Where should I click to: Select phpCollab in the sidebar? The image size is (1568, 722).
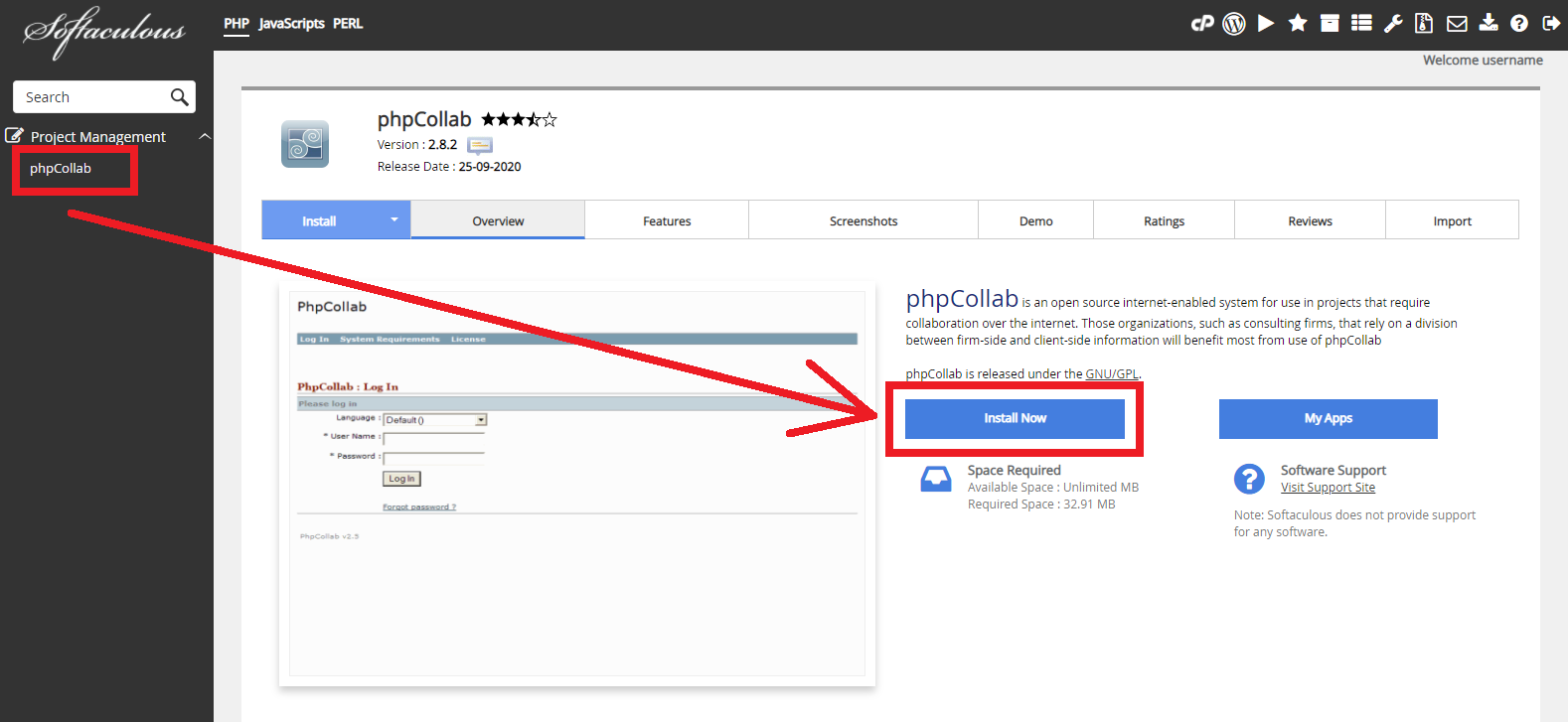click(61, 169)
